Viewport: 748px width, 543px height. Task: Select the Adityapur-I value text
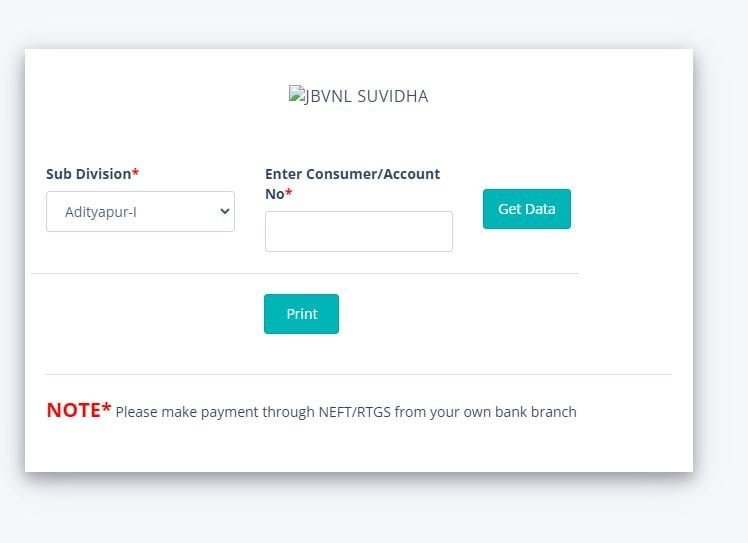(x=101, y=212)
